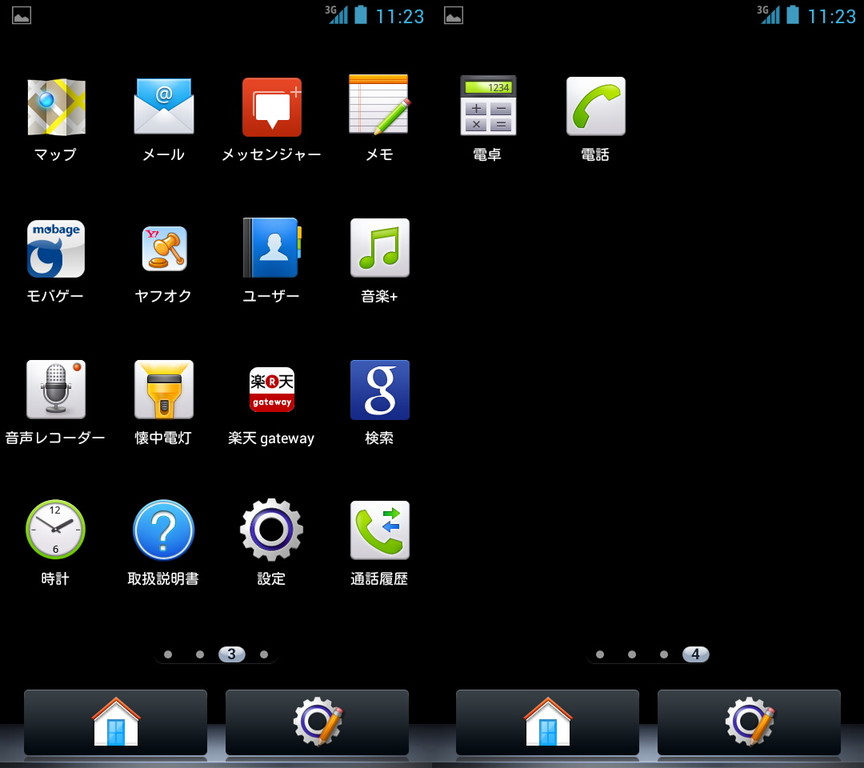The image size is (864, 768).
Task: Tap battery icon on left status bar
Action: [360, 14]
